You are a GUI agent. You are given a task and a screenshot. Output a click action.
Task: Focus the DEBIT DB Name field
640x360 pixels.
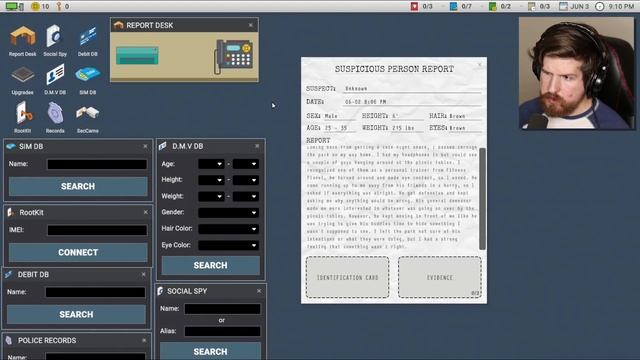tap(96, 292)
